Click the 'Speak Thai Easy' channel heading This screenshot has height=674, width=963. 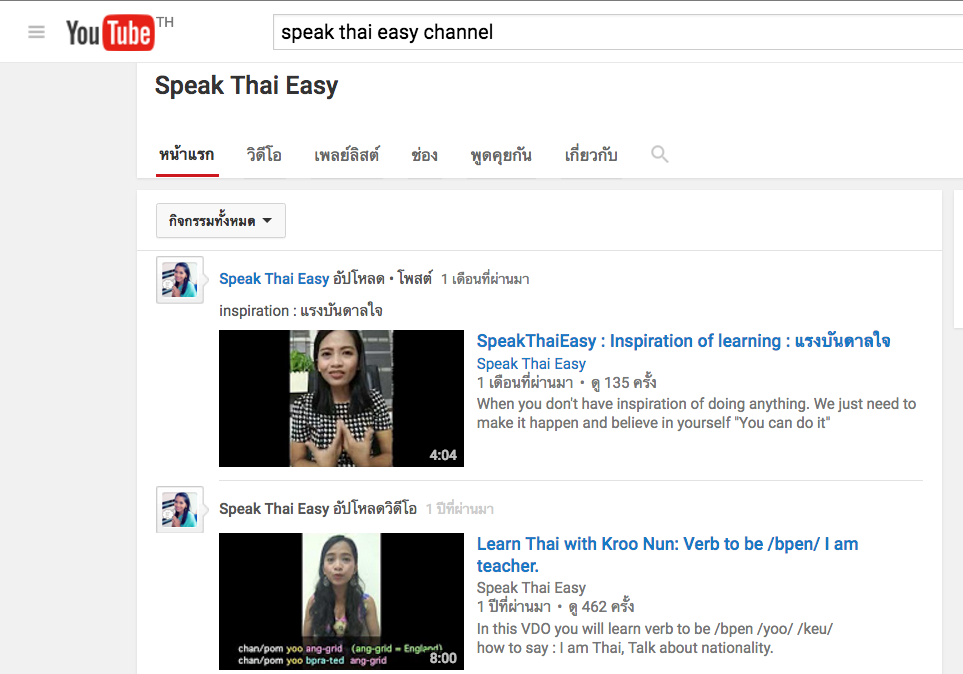246,85
